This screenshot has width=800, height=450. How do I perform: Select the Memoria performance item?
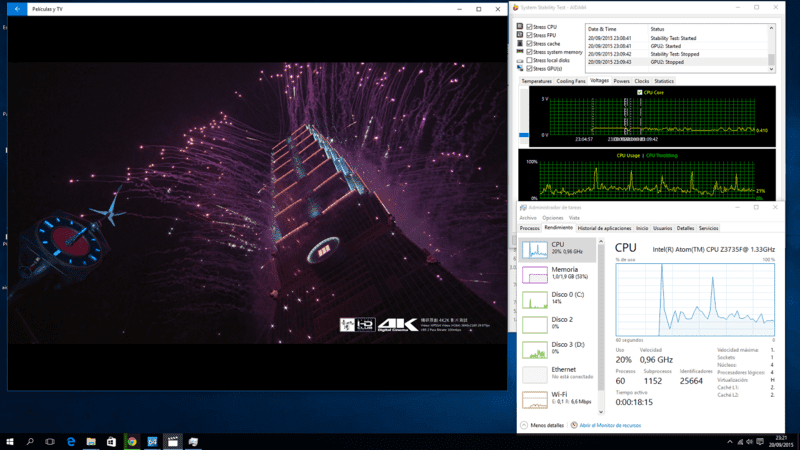tap(558, 274)
